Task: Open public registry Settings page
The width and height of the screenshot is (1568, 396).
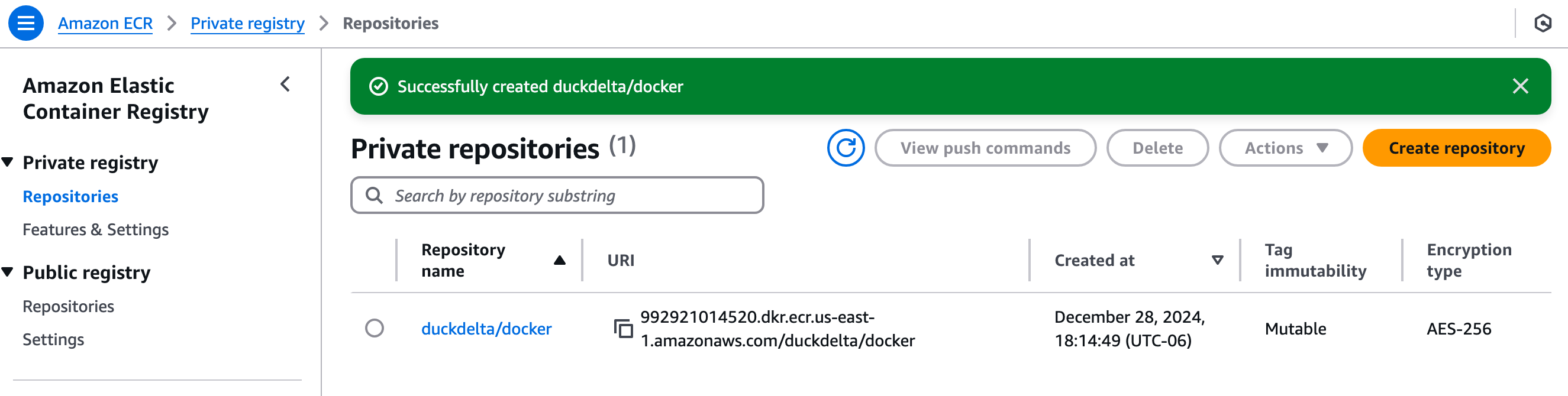Action: coord(54,339)
